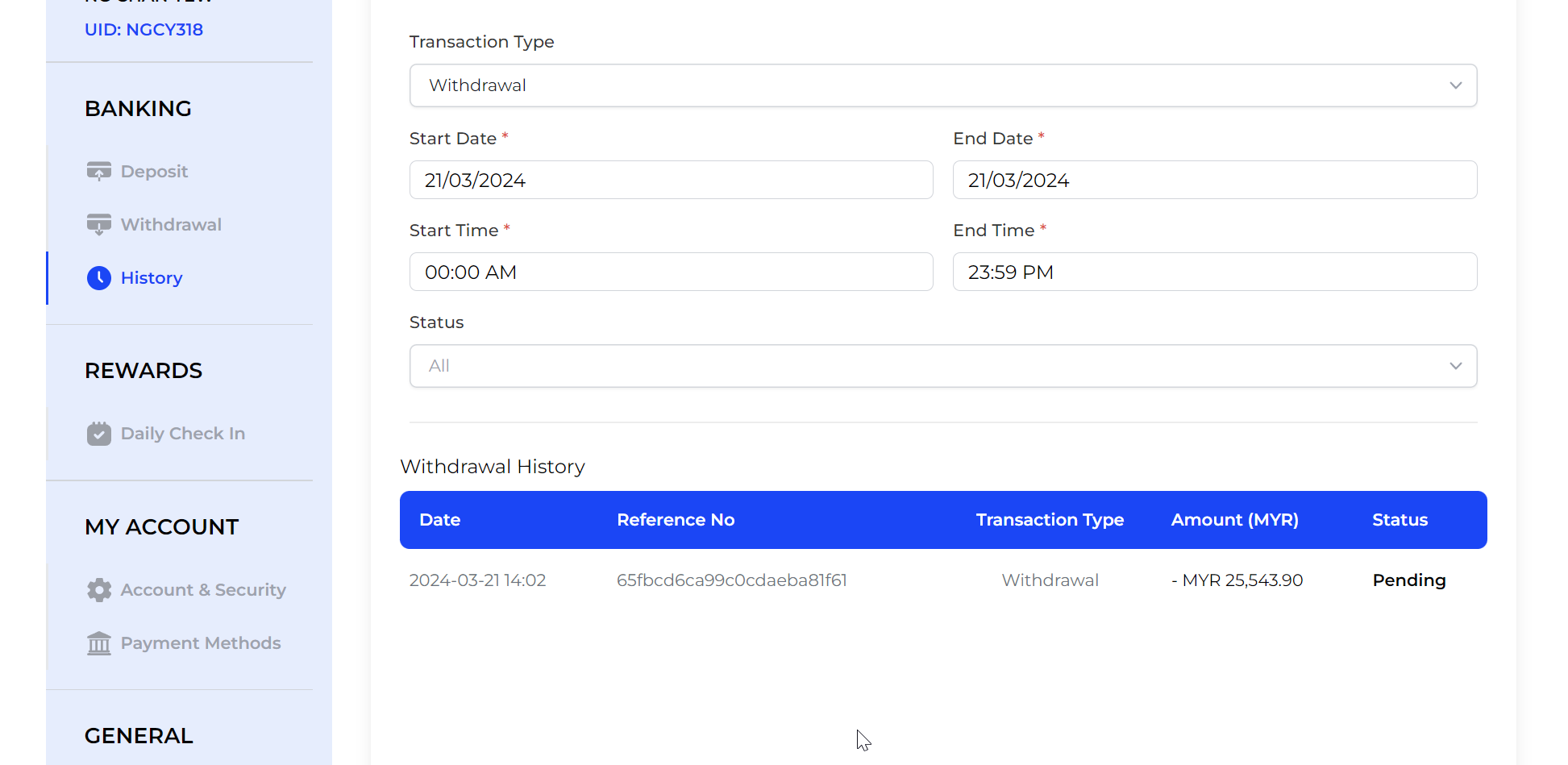Edit the Start Time field
Image resolution: width=1568 pixels, height=765 pixels.
coord(671,272)
